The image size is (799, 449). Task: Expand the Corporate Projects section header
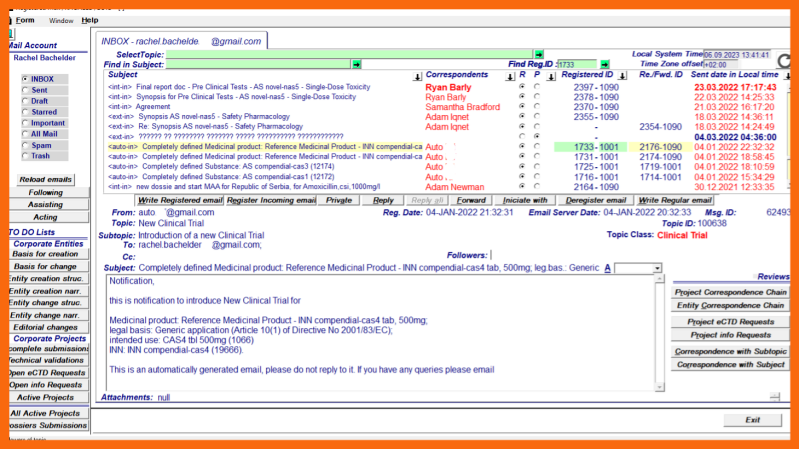point(47,338)
